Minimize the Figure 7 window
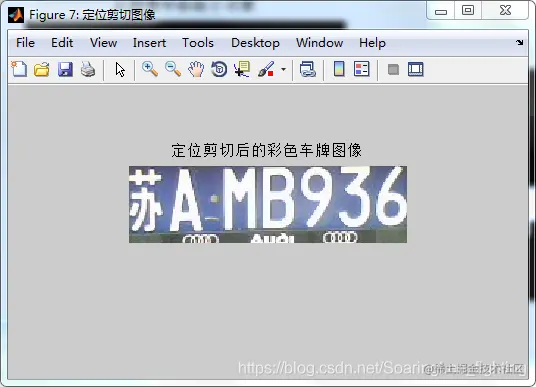The height and width of the screenshot is (387, 536). coord(441,11)
